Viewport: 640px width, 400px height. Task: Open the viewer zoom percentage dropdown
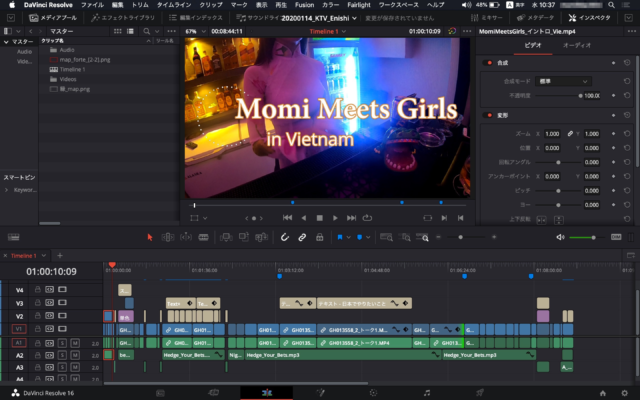(194, 31)
